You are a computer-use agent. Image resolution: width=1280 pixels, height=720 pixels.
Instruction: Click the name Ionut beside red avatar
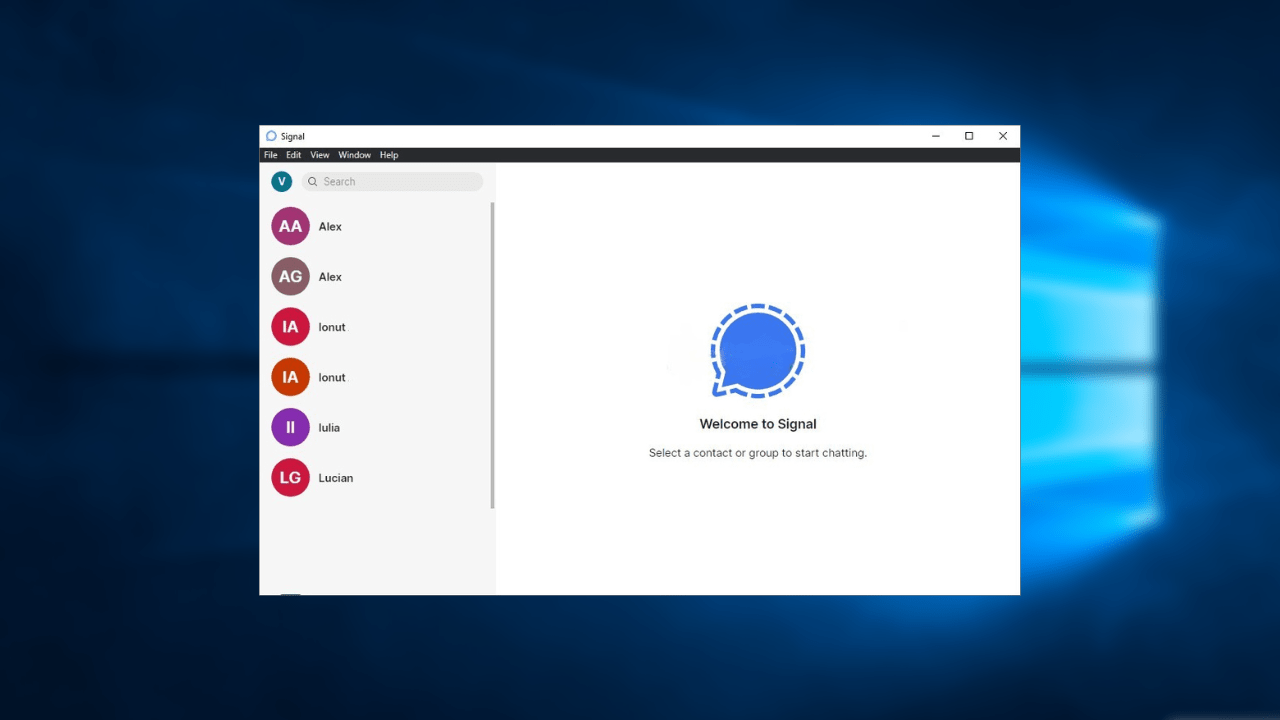pos(332,327)
